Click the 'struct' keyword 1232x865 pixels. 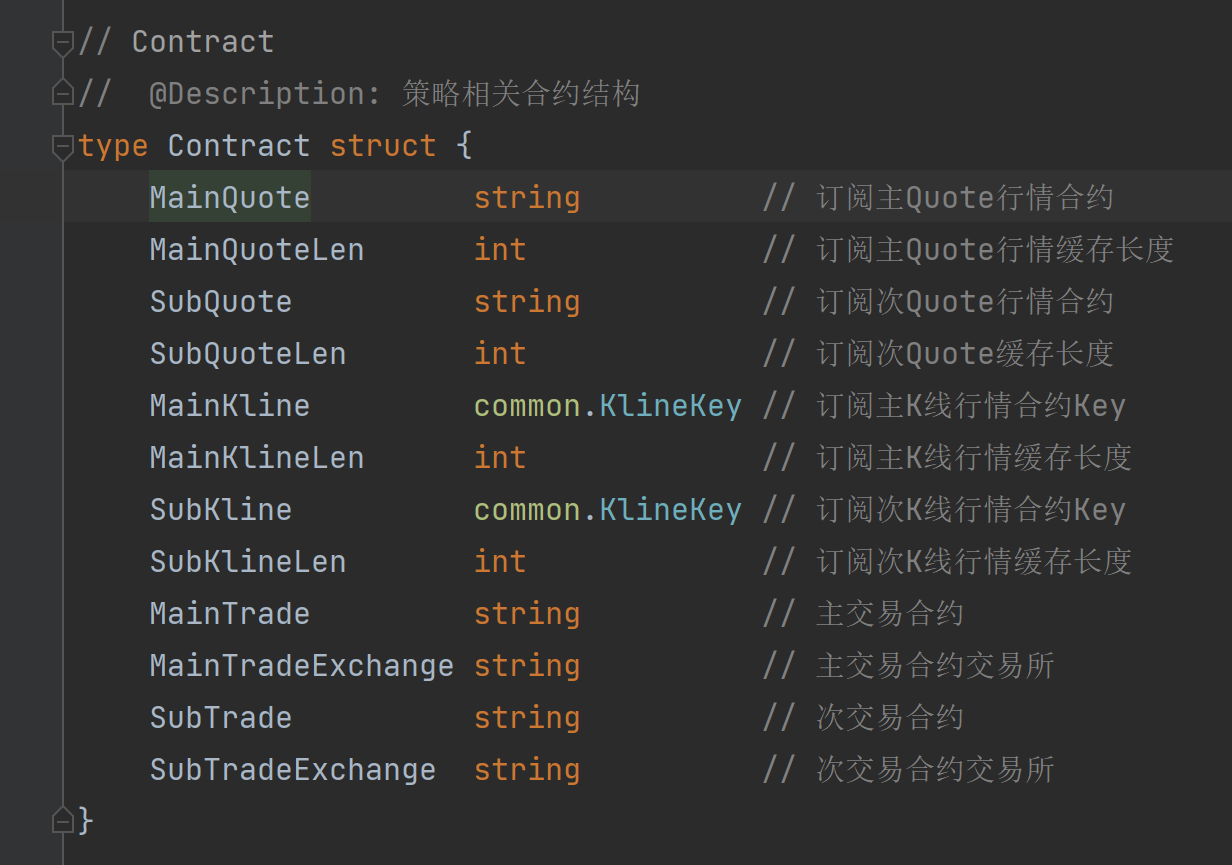(x=383, y=146)
